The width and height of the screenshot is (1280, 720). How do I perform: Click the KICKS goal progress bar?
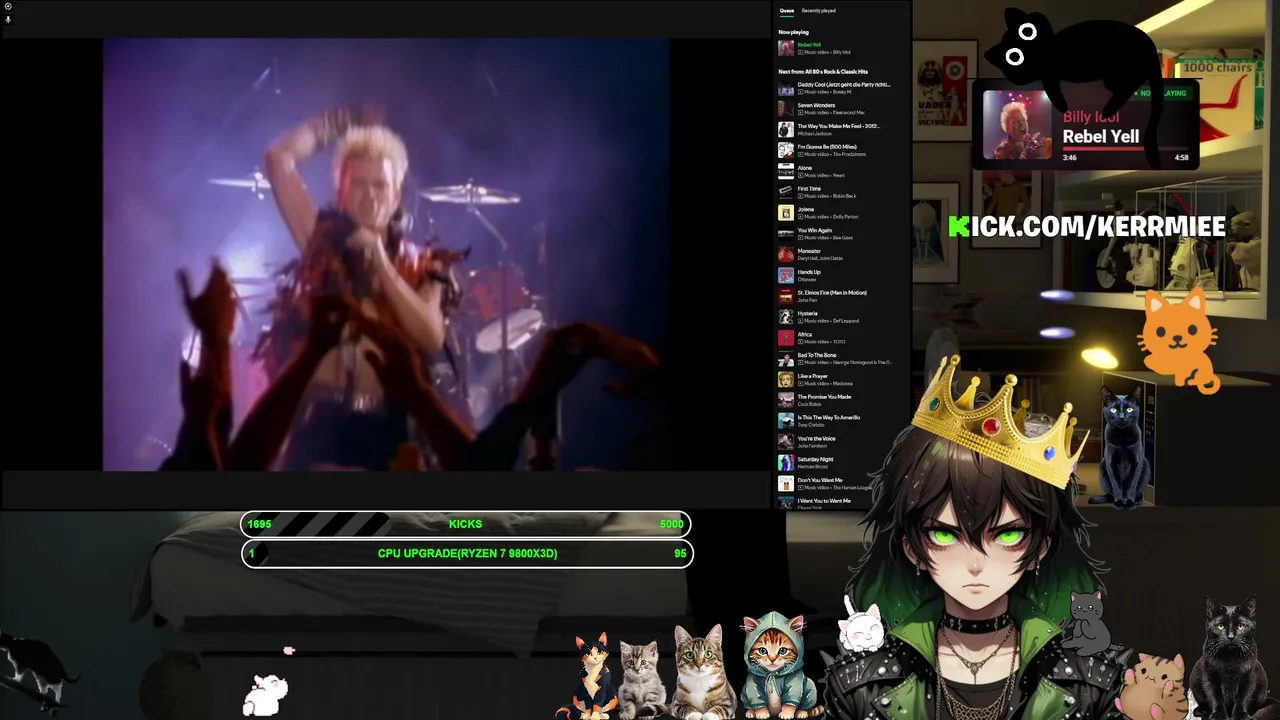(466, 524)
